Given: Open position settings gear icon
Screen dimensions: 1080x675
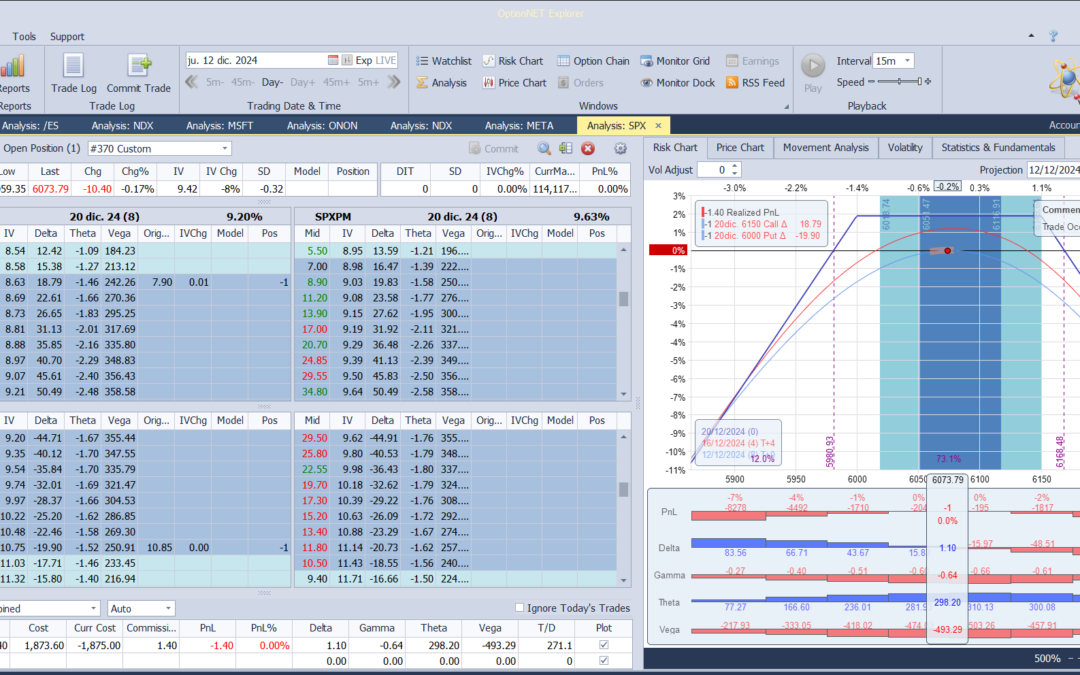Looking at the screenshot, I should click(620, 148).
